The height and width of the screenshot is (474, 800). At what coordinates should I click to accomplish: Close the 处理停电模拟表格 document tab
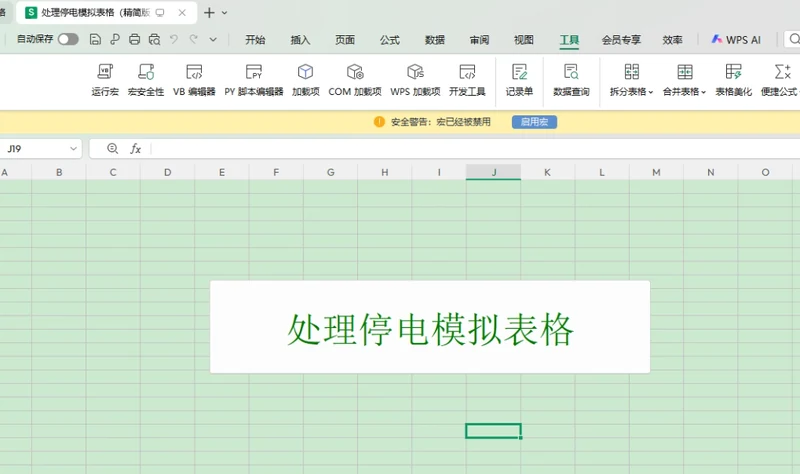tap(182, 13)
